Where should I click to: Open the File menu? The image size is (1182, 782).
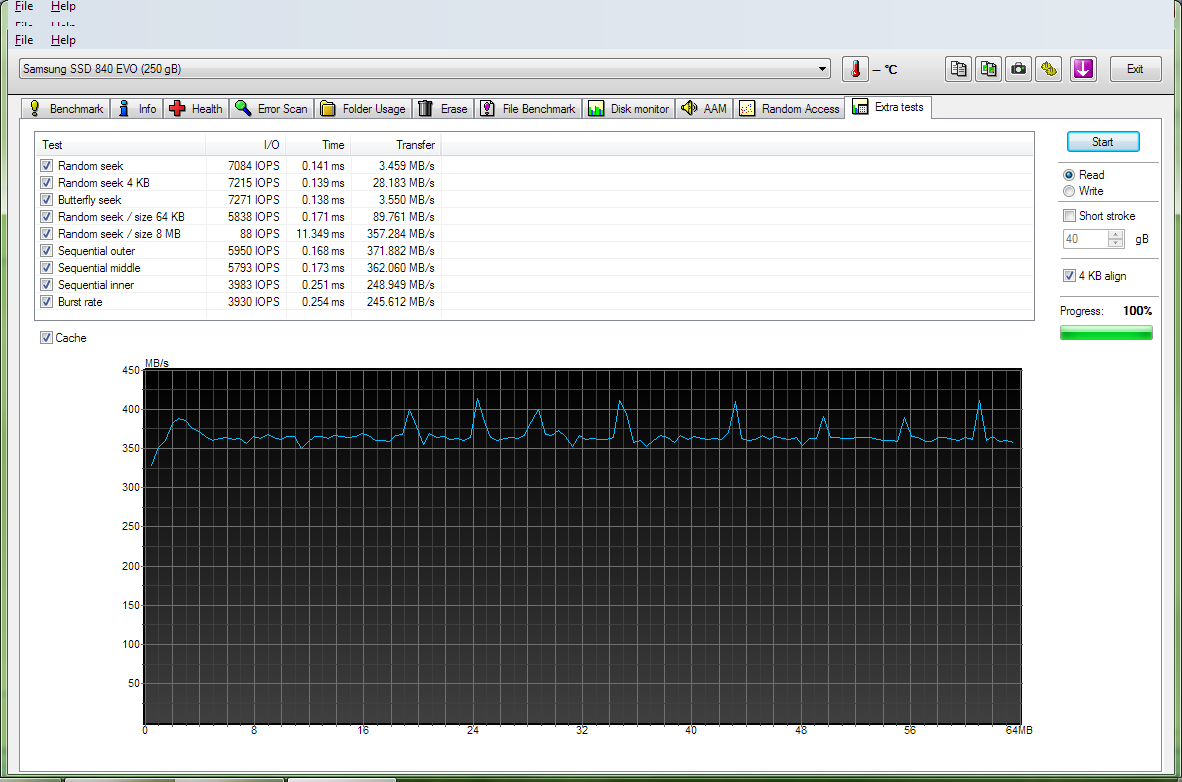[24, 40]
